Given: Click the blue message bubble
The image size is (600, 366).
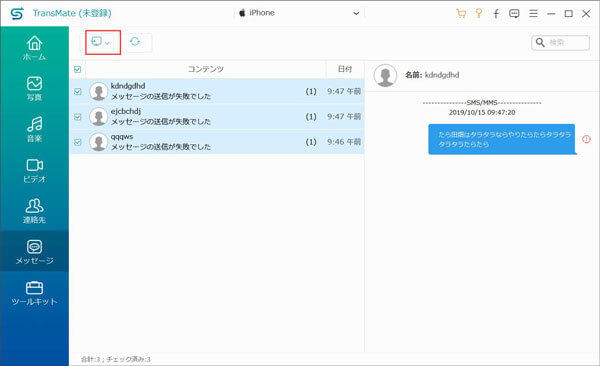Looking at the screenshot, I should coord(502,139).
